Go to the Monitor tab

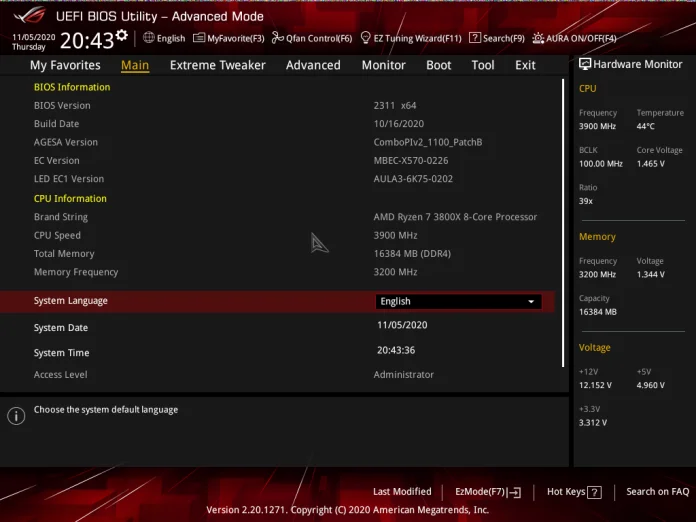point(383,65)
